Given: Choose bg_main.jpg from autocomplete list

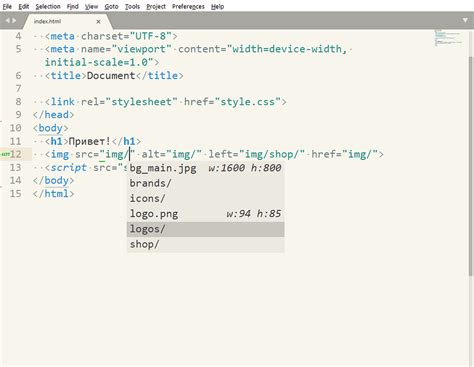Looking at the screenshot, I should pyautogui.click(x=205, y=168).
